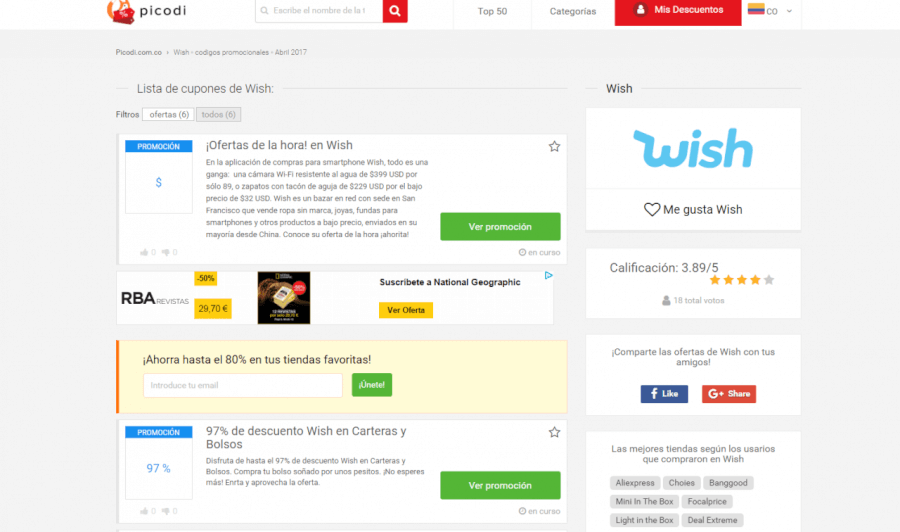Expand the CO country dropdown arrow
The height and width of the screenshot is (532, 900).
point(789,11)
